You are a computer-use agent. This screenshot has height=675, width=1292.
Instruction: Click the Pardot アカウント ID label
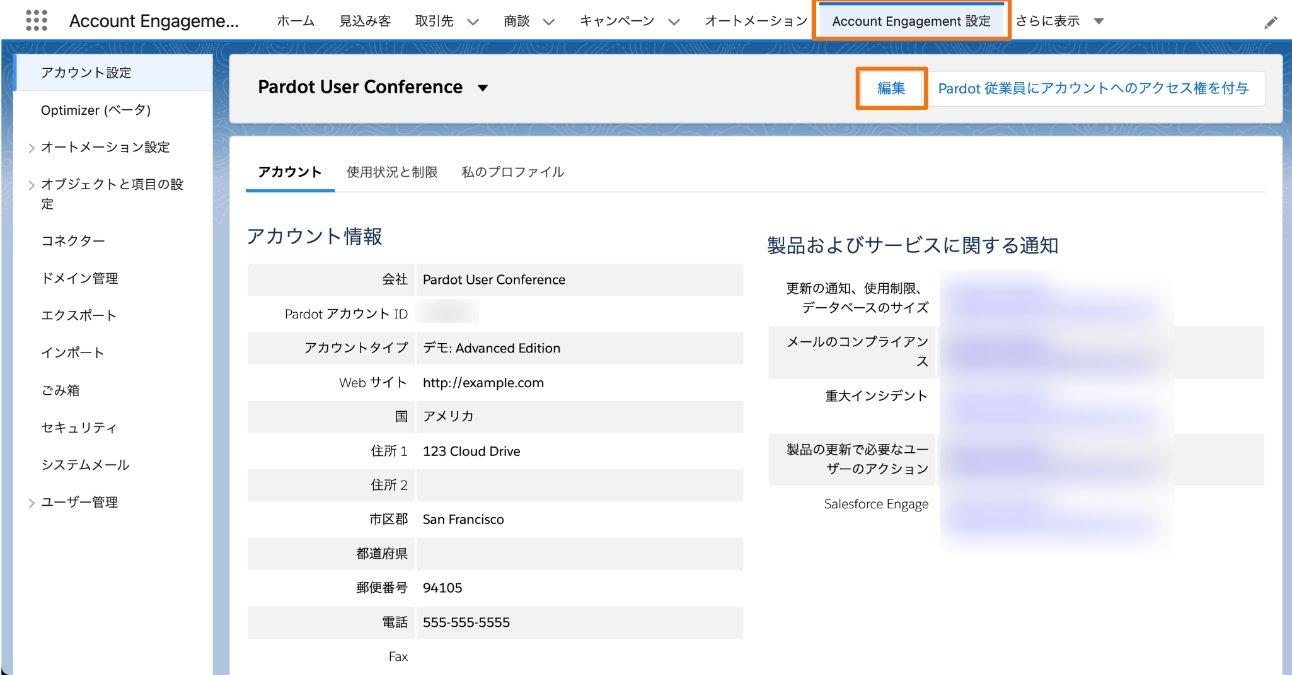346,314
